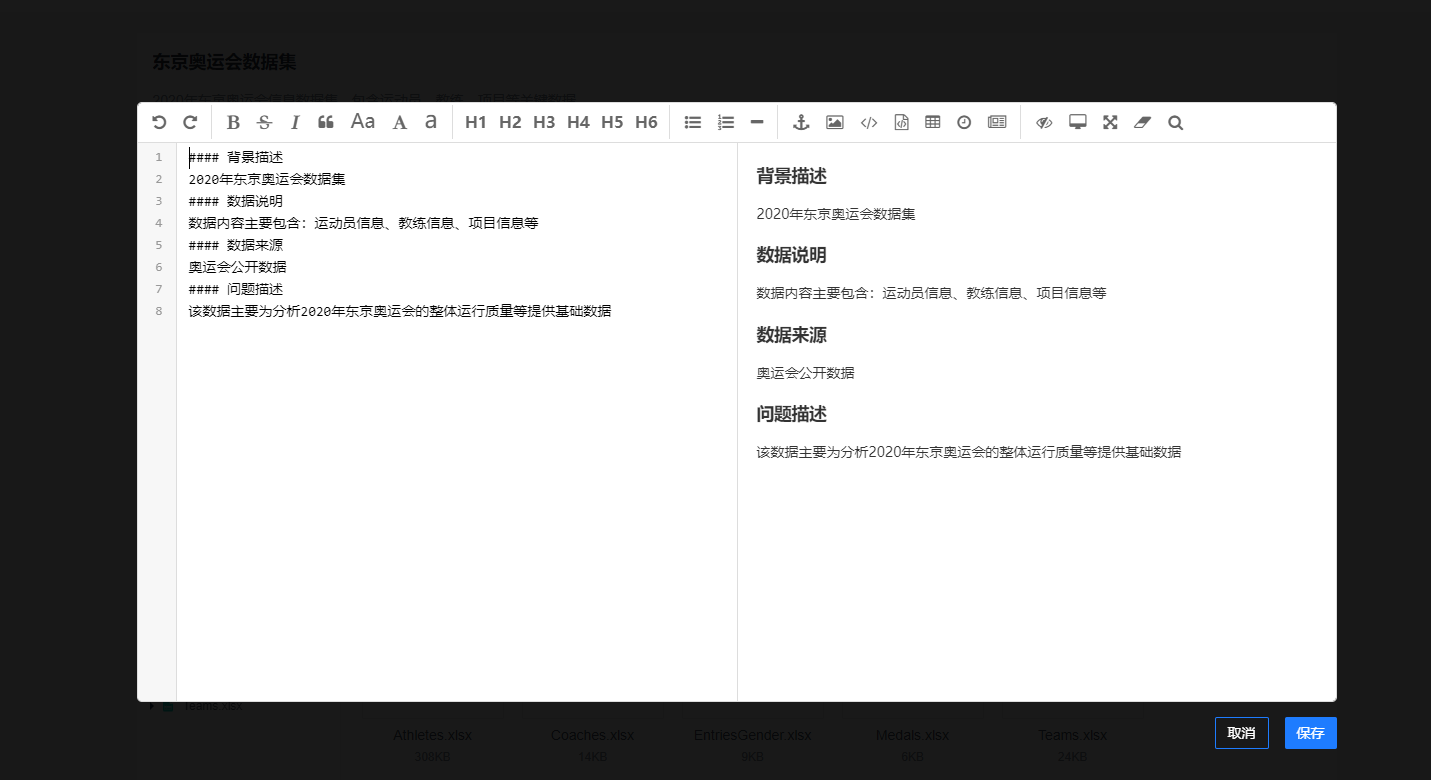Click the 取消 cancel button

1242,733
